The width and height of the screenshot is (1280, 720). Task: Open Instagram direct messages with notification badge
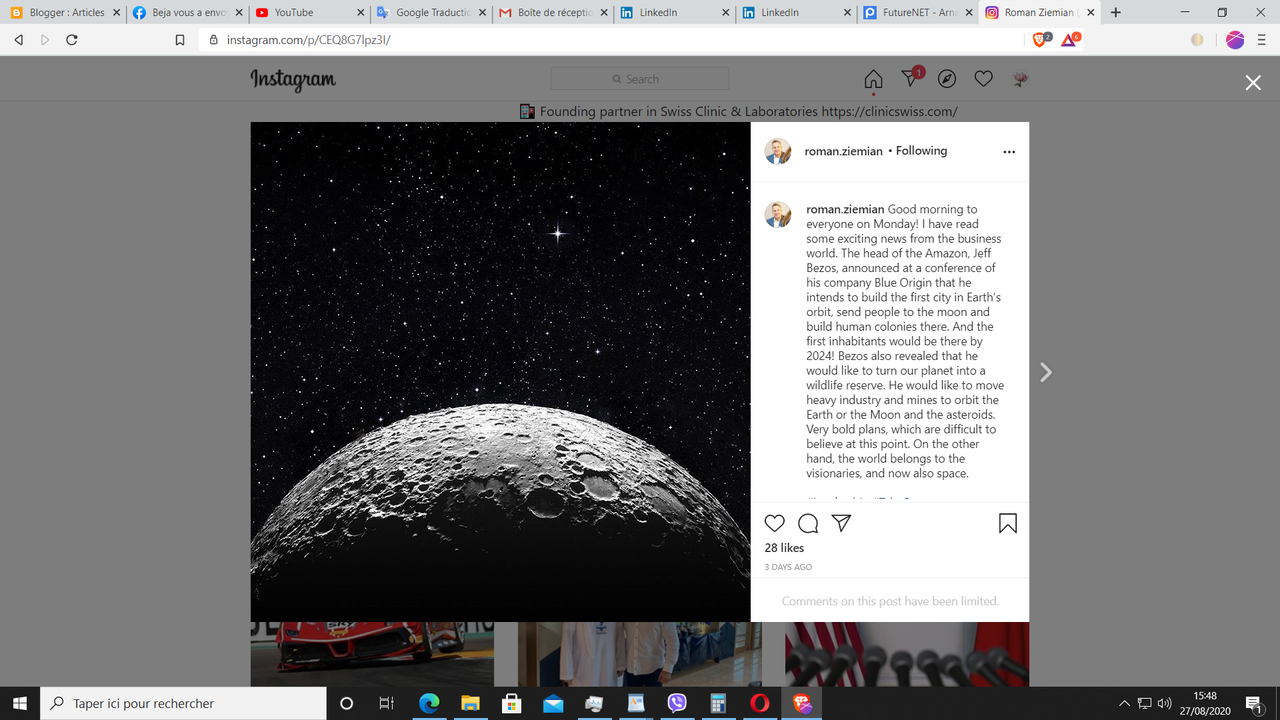(912, 77)
